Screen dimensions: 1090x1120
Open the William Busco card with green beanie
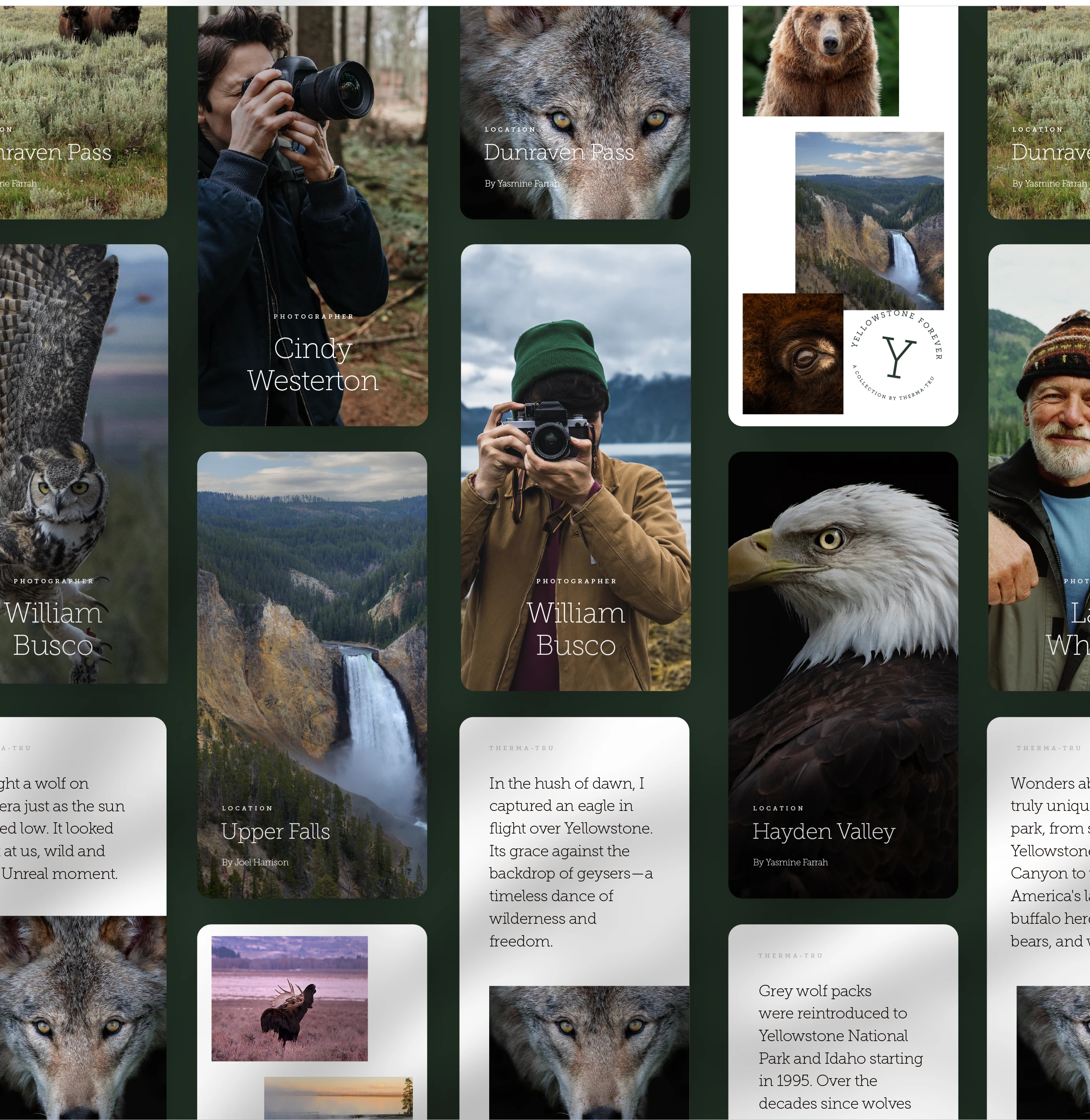(x=576, y=467)
